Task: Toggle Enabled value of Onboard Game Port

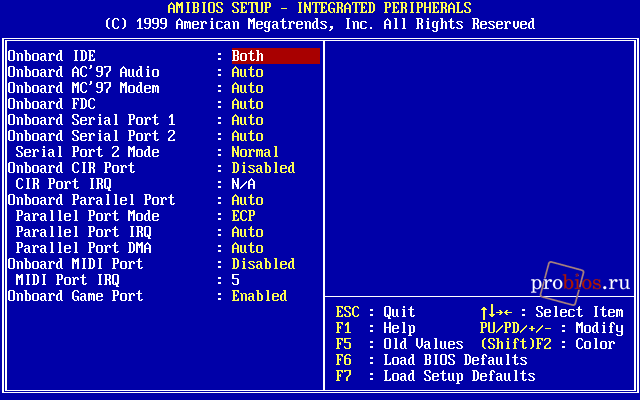Action: (259, 296)
